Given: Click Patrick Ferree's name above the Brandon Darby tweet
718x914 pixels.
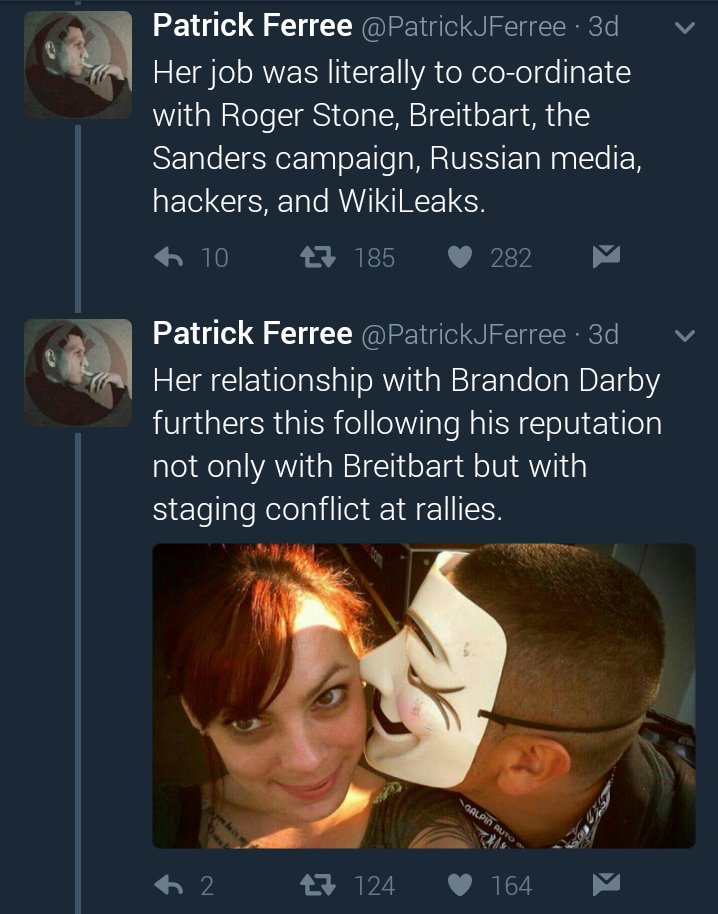Looking at the screenshot, I should [x=252, y=334].
